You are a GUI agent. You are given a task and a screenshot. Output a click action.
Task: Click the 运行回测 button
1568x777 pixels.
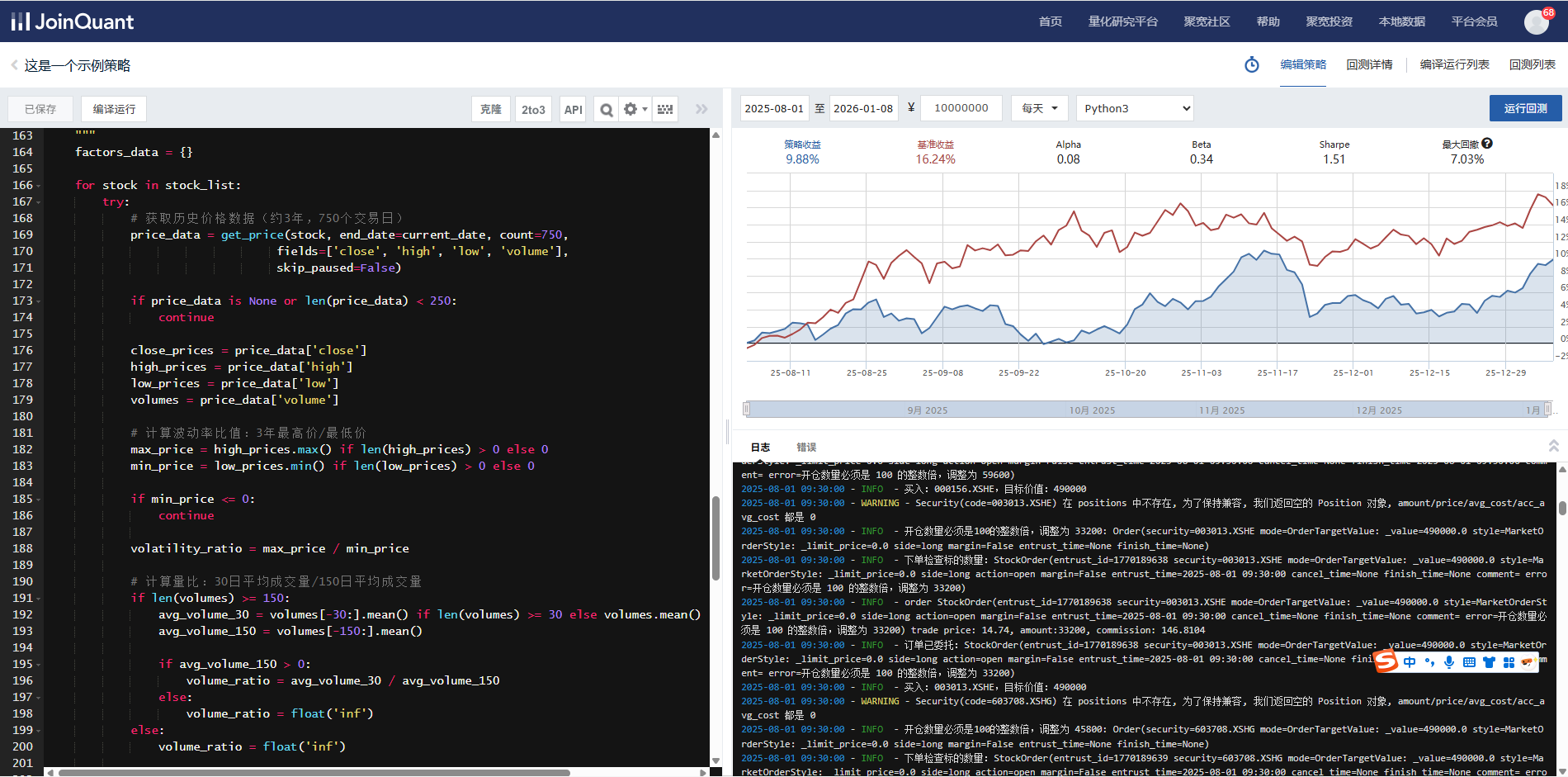(1524, 108)
